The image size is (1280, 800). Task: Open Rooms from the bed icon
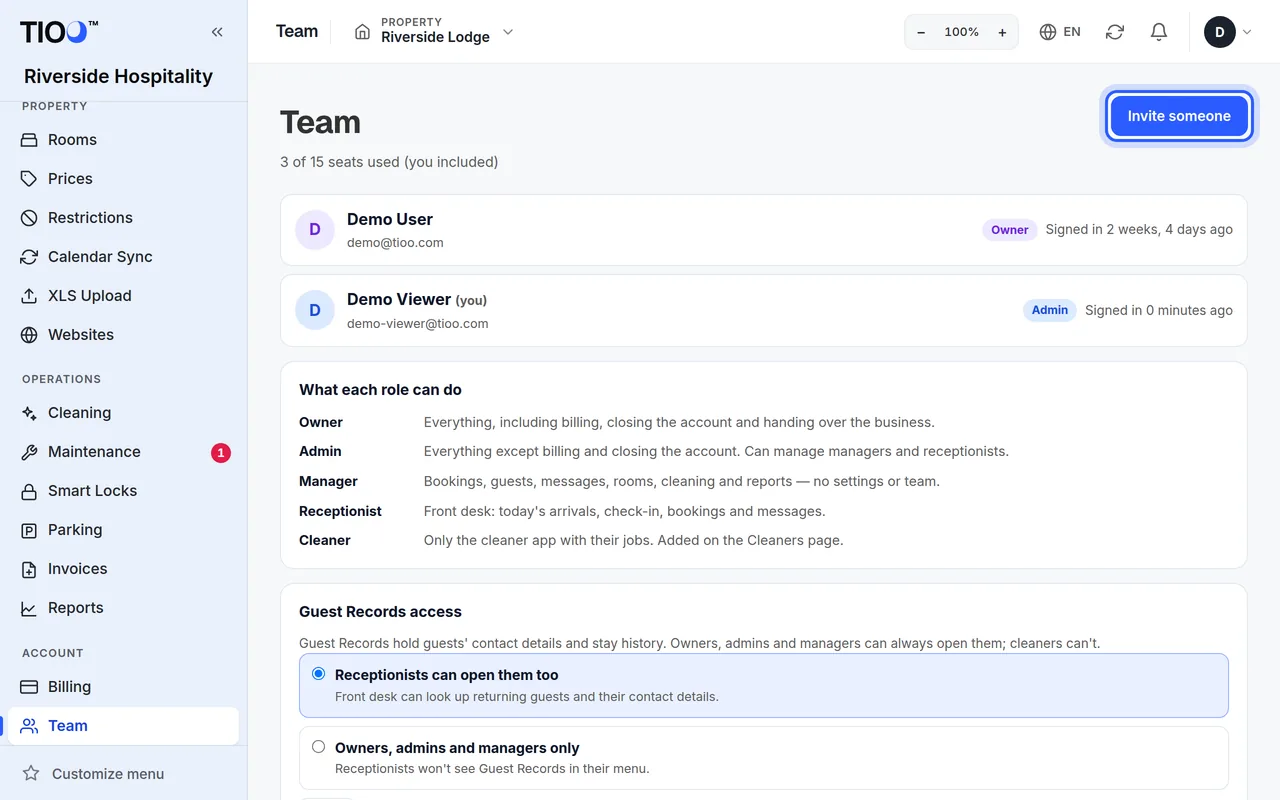(x=29, y=140)
